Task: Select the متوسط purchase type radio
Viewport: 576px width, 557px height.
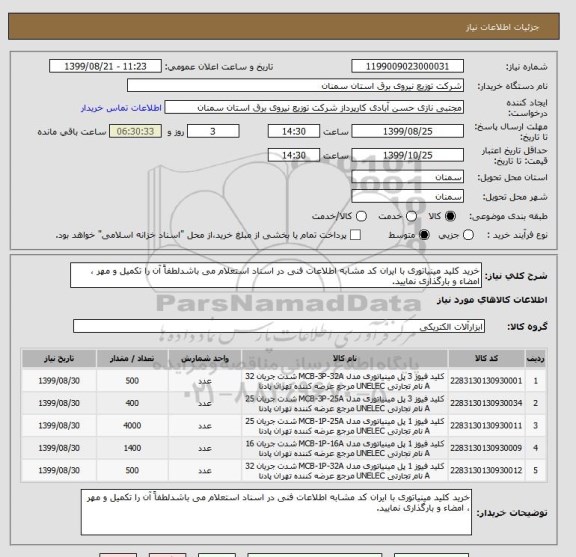Action: (x=424, y=235)
